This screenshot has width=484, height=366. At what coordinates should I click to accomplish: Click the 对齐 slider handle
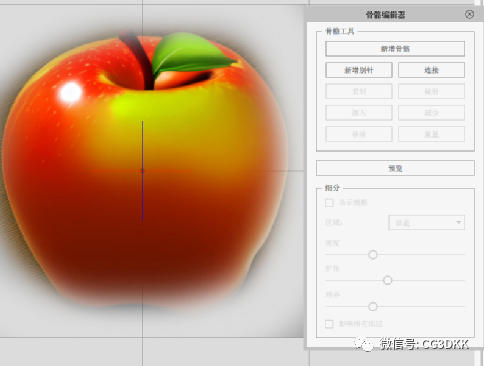(x=373, y=306)
